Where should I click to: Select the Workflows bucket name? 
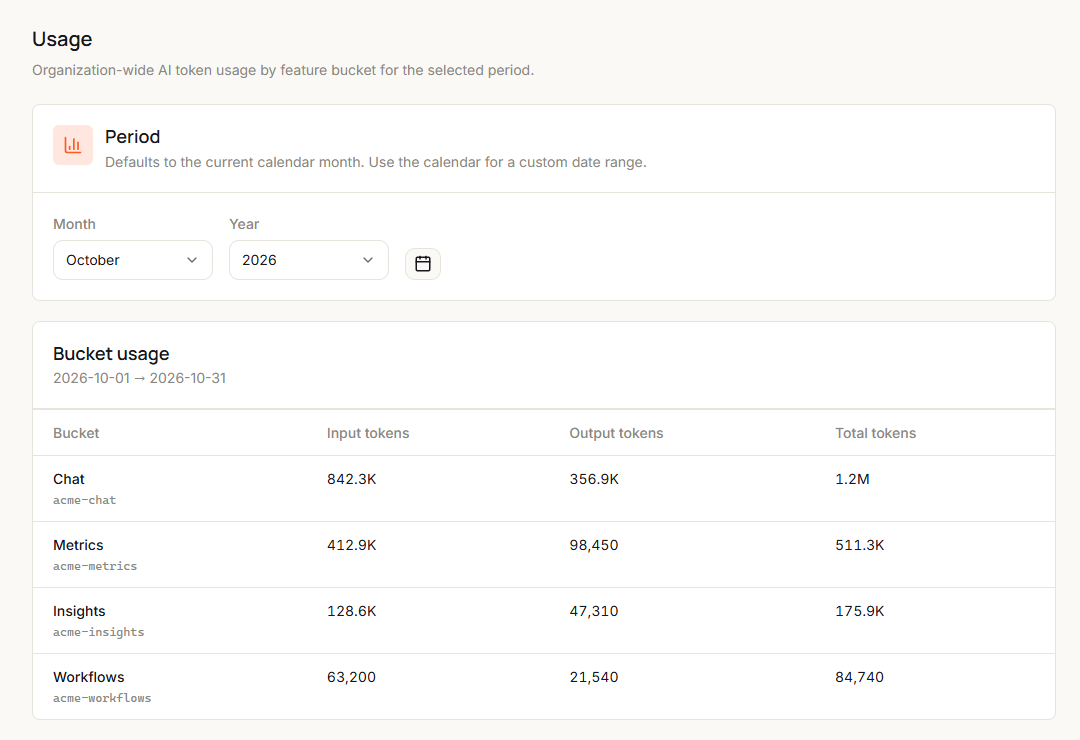point(89,677)
